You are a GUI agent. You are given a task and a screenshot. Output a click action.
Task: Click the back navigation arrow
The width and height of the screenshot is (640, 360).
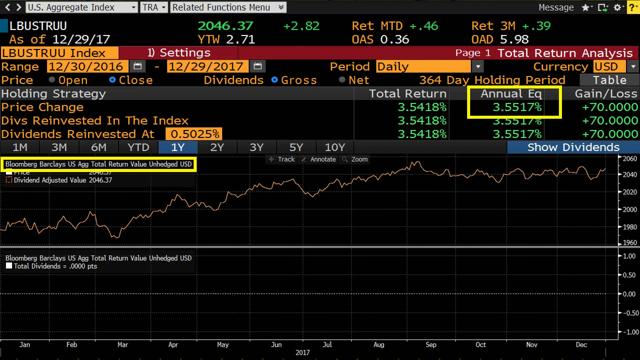coord(8,7)
